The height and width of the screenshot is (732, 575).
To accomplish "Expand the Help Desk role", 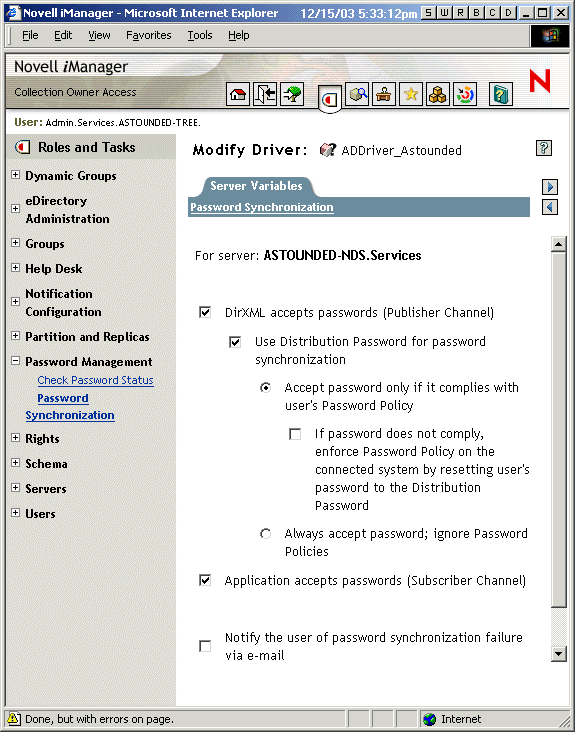I will (15, 267).
